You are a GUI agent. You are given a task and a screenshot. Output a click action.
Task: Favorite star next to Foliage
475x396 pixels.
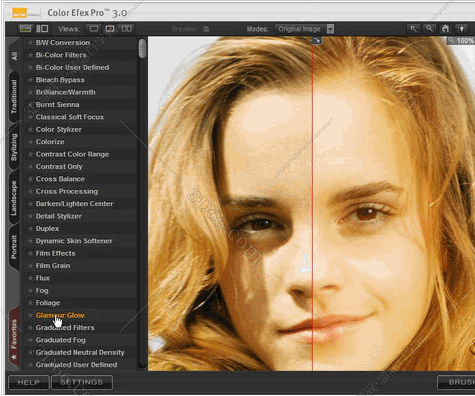pyautogui.click(x=30, y=303)
